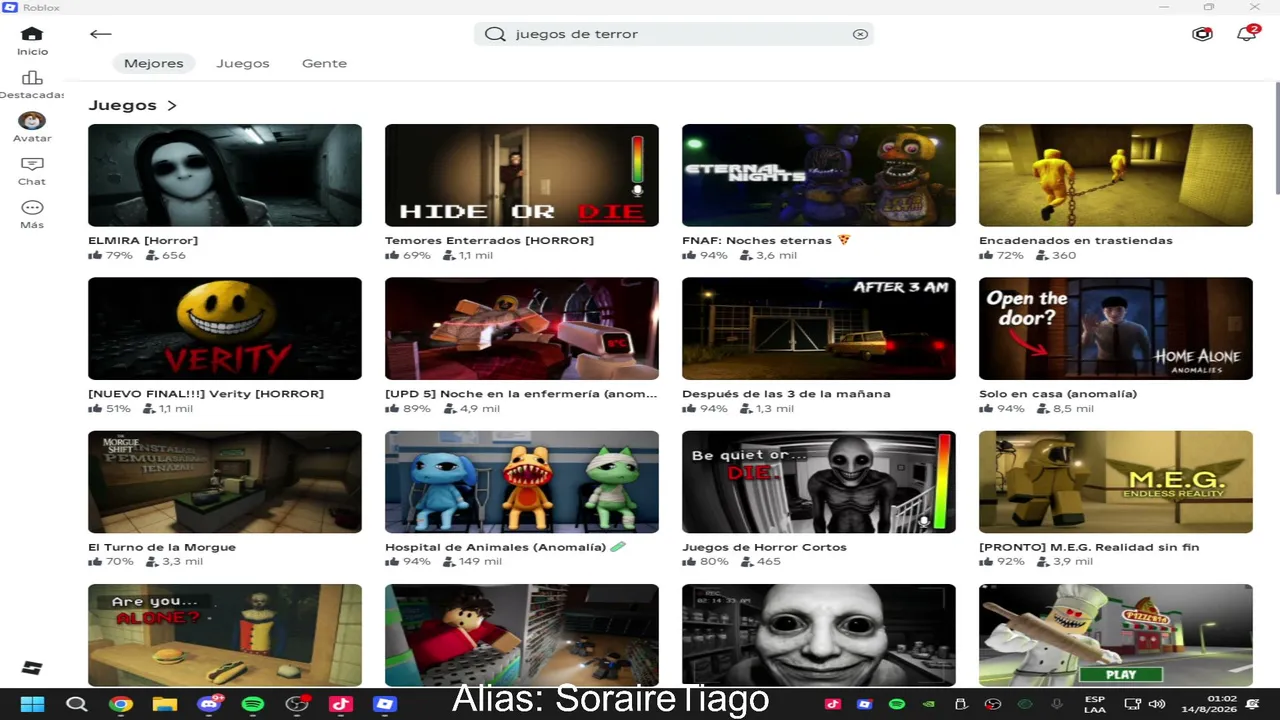
Task: Open the Noche en la enfermería thumbnail
Action: (x=522, y=328)
